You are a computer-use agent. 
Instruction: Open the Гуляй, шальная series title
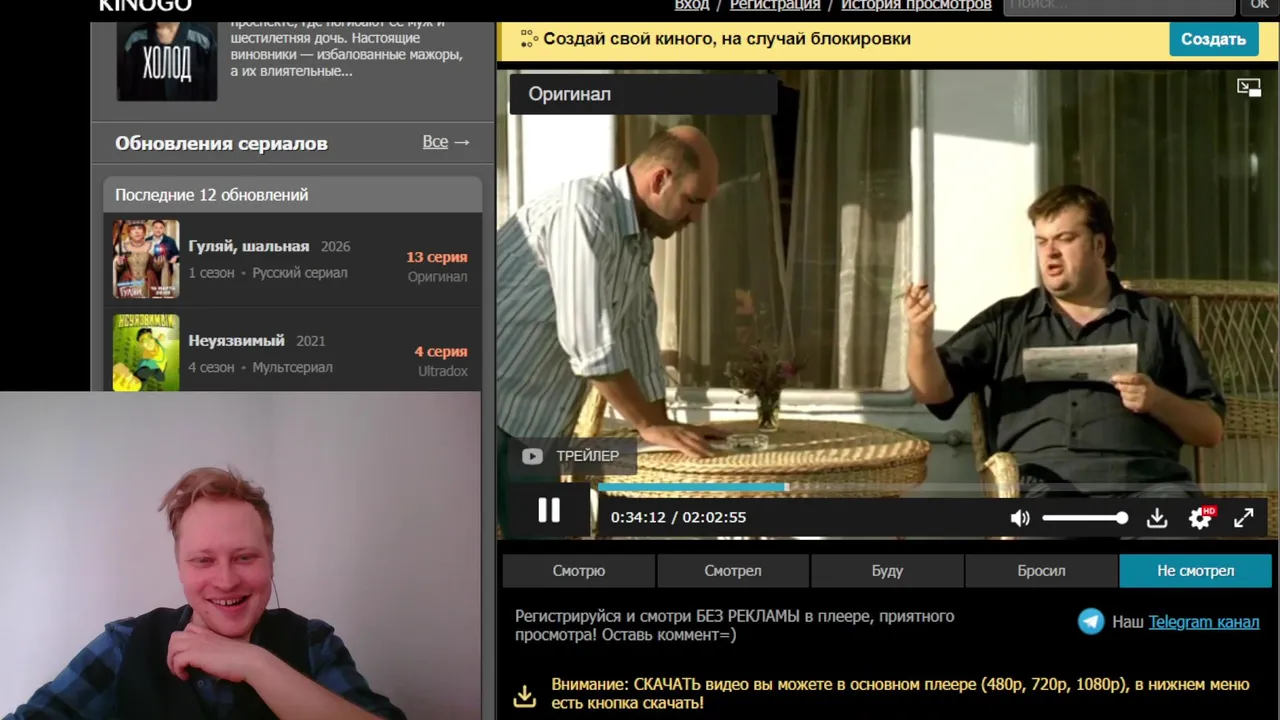[x=249, y=246]
